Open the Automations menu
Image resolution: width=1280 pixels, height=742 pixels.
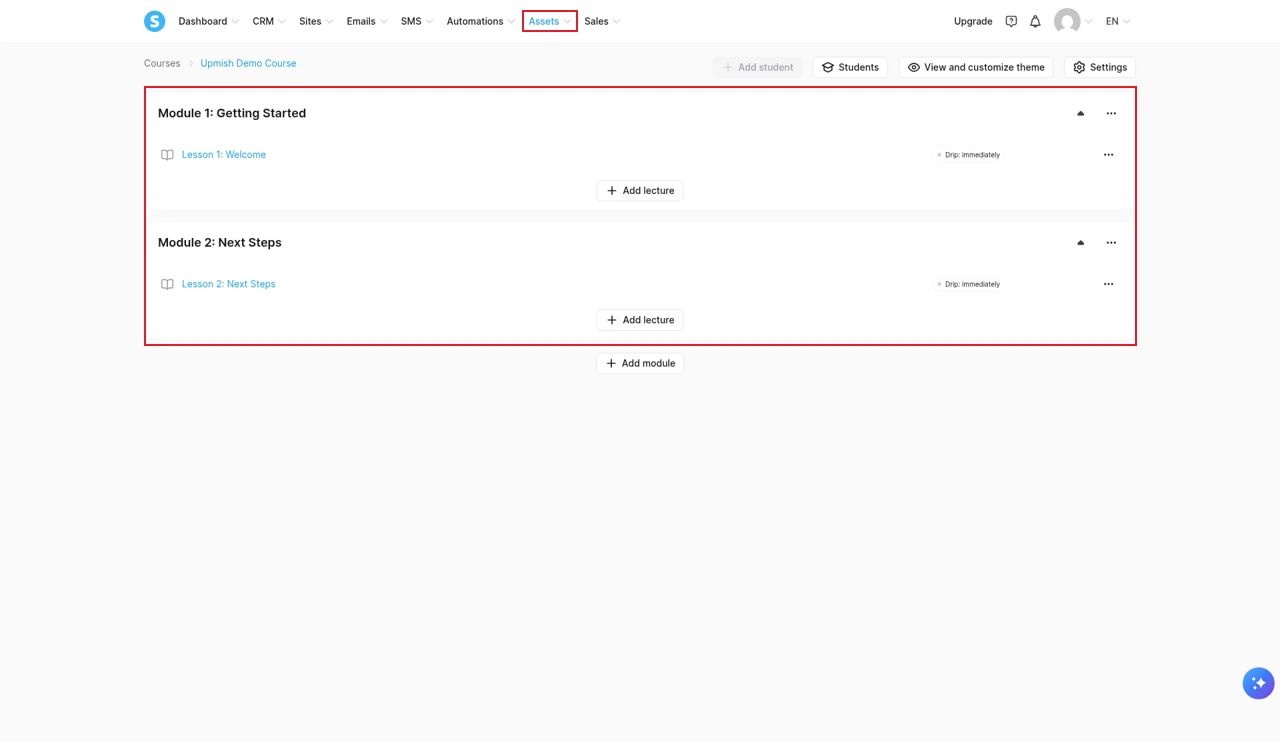481,21
